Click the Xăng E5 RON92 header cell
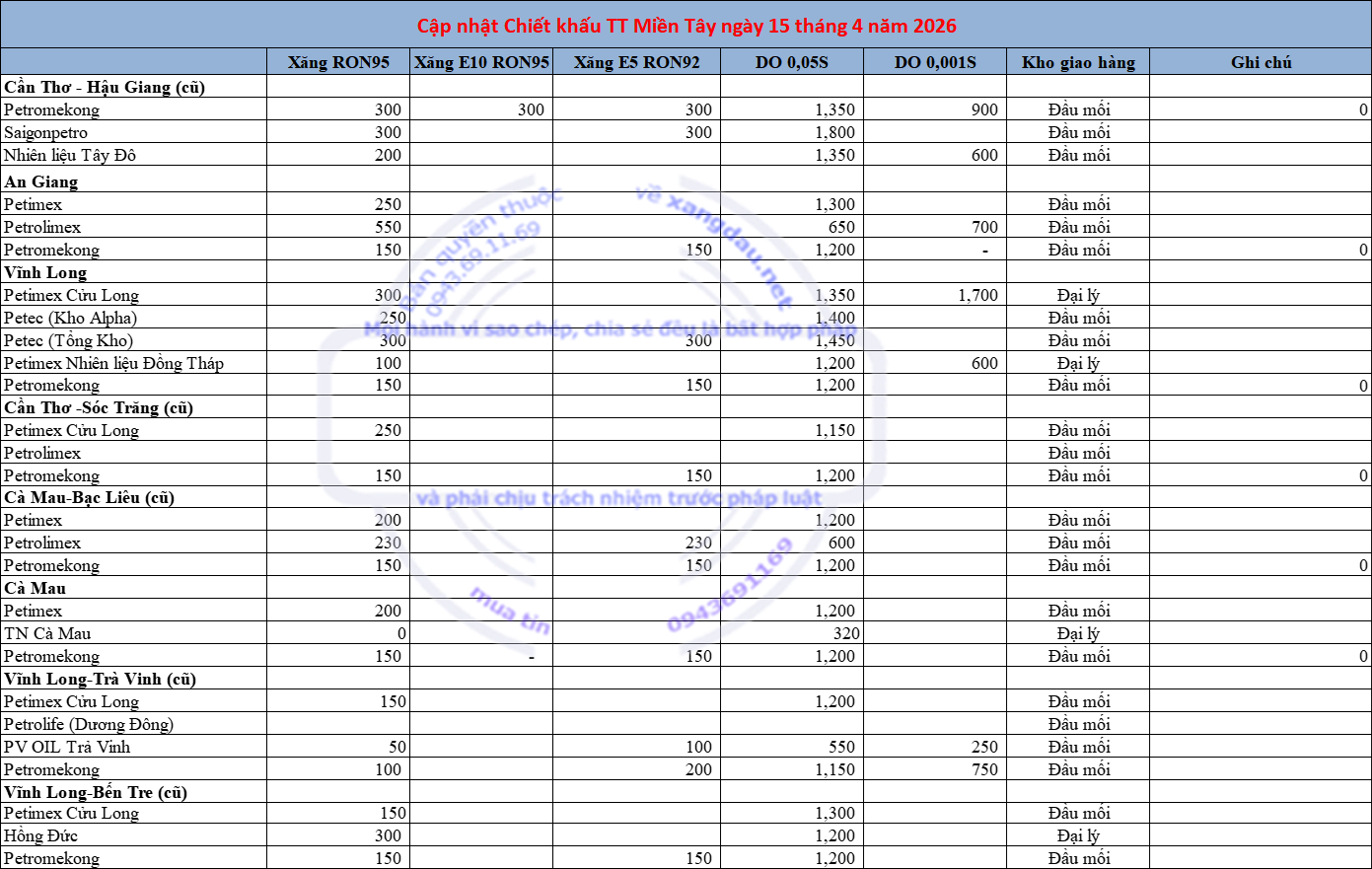This screenshot has height=869, width=1372. [x=636, y=62]
